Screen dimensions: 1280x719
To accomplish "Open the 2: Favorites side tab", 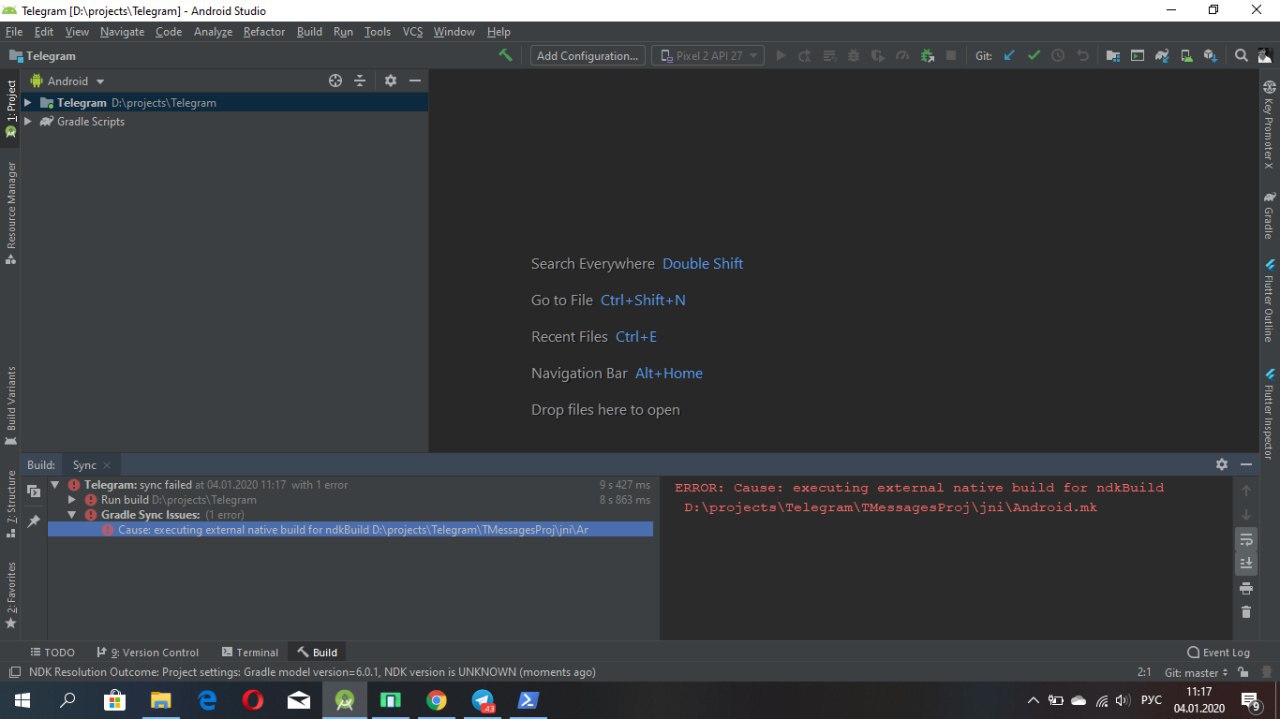I will [11, 595].
